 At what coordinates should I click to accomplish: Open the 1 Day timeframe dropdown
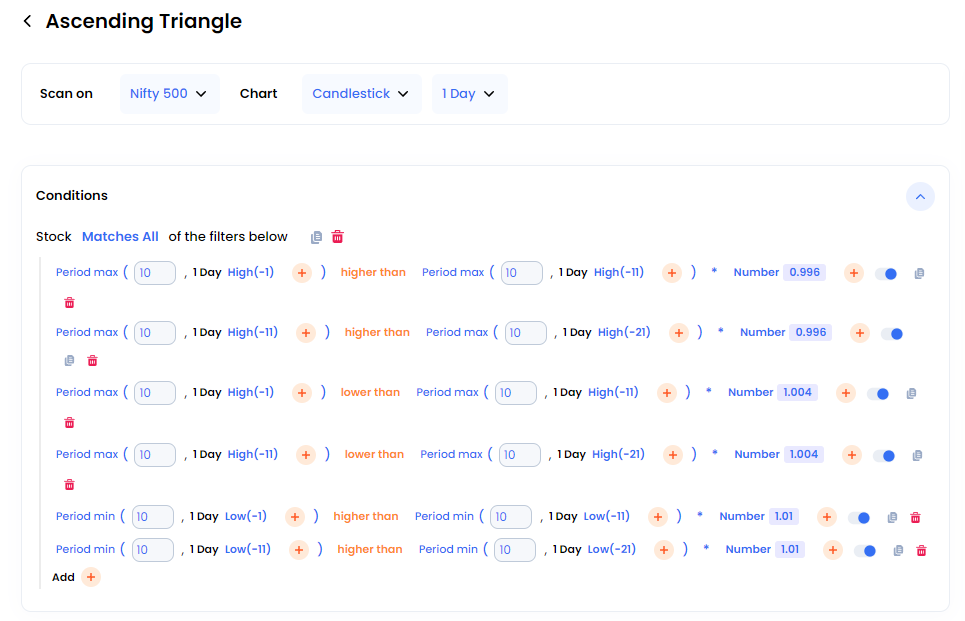pyautogui.click(x=469, y=94)
